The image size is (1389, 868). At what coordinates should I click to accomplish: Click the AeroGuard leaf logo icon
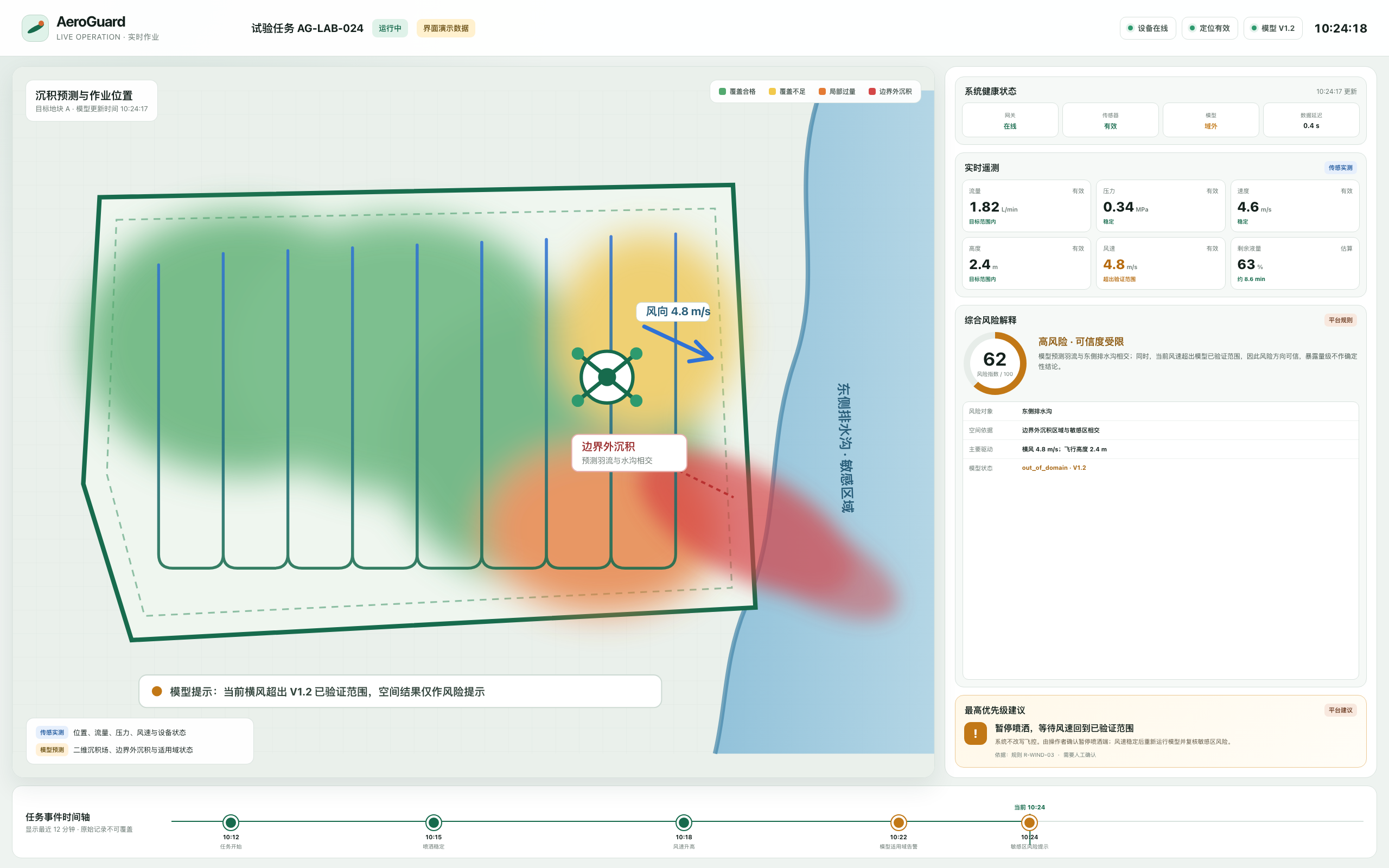coord(35,28)
